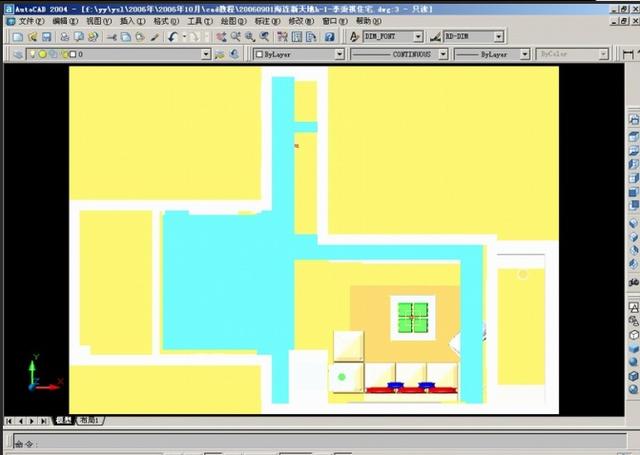Open the 文件 (File) menu
The height and width of the screenshot is (455, 640).
point(31,21)
